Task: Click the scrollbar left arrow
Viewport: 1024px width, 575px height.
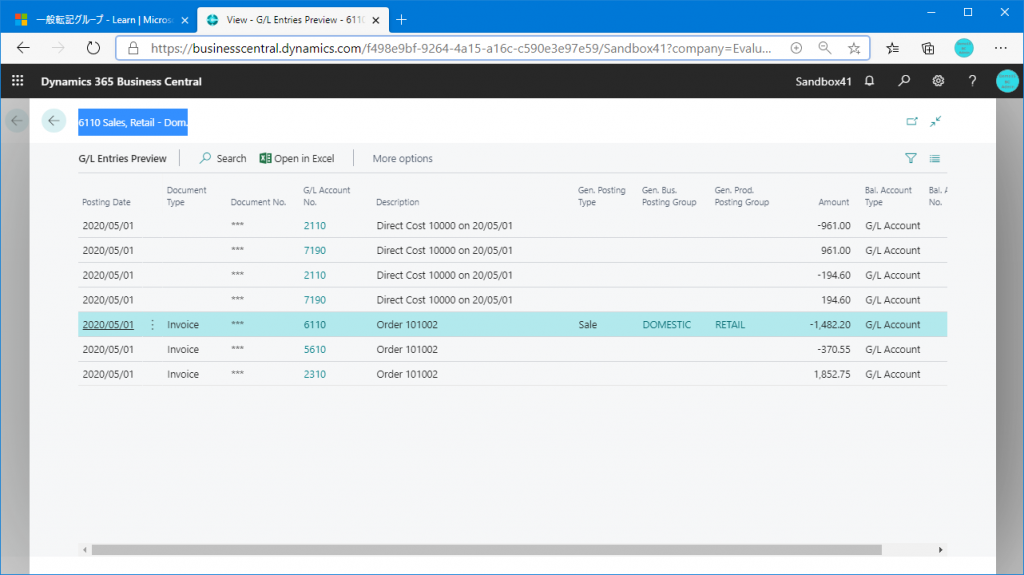Action: click(x=85, y=550)
